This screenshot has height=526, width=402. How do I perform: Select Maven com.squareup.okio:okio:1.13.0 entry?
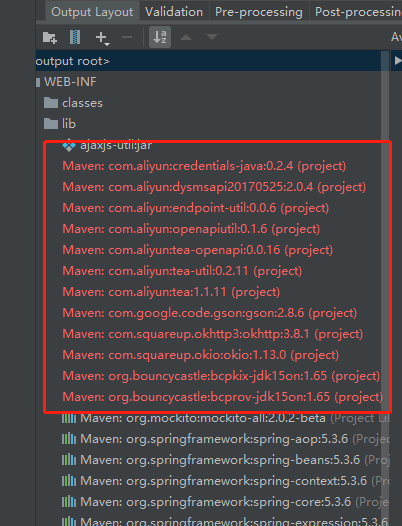(201, 355)
